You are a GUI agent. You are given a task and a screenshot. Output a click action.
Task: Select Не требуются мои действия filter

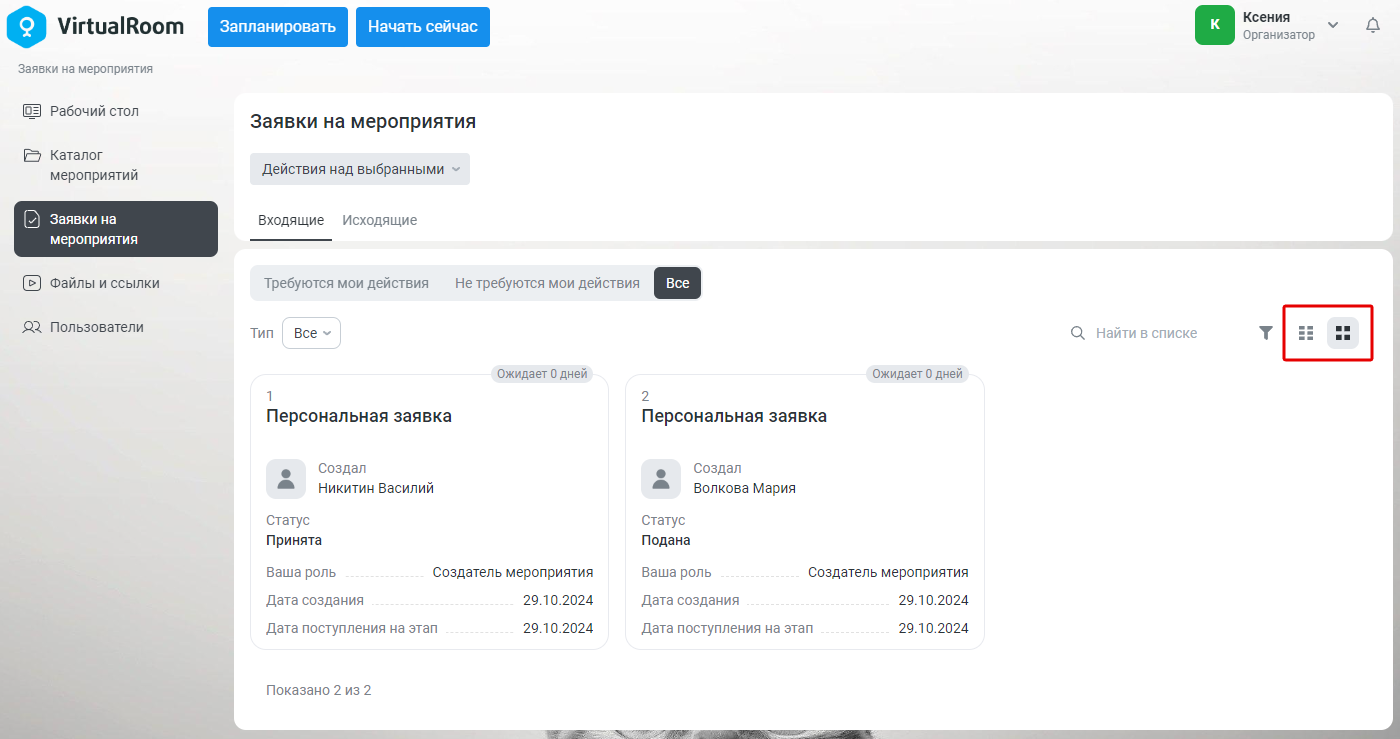[547, 283]
